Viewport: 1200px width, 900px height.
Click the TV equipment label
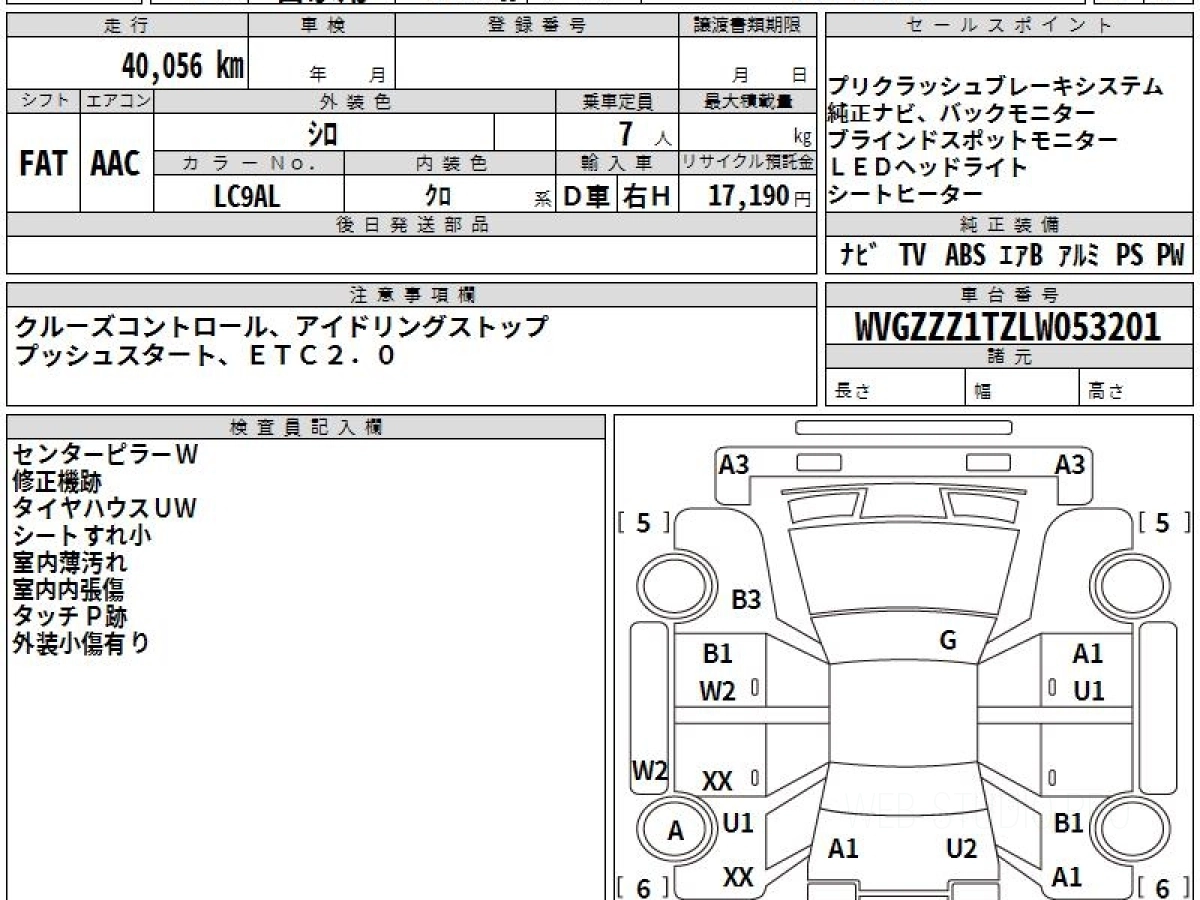pyautogui.click(x=911, y=256)
